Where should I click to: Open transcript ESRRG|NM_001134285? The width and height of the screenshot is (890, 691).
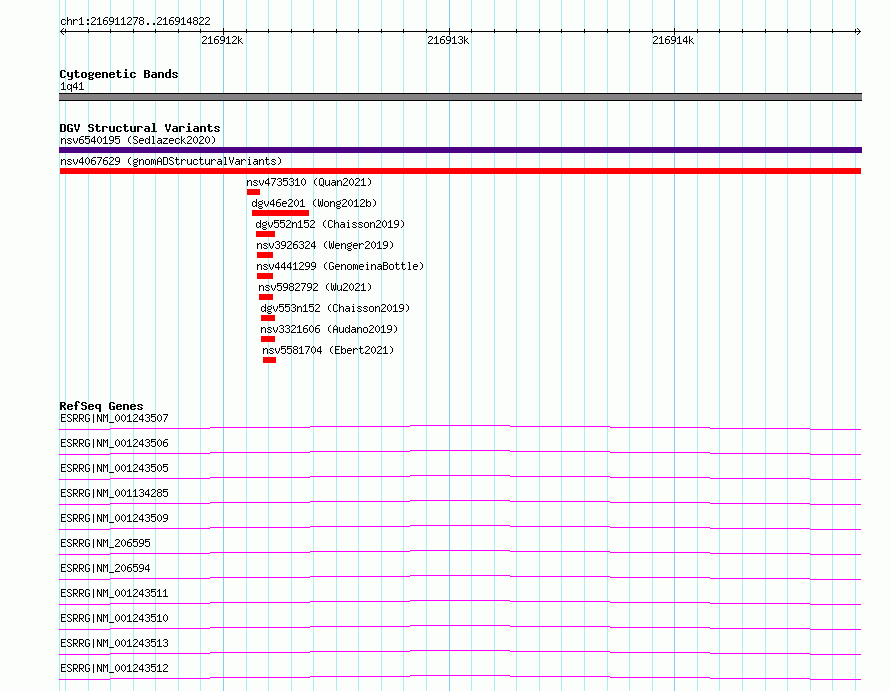coord(114,493)
